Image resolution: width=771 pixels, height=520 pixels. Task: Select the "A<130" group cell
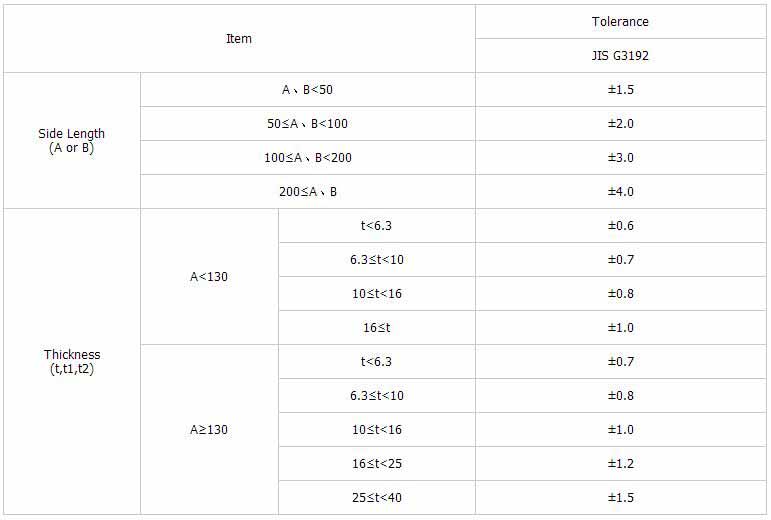[x=209, y=277]
